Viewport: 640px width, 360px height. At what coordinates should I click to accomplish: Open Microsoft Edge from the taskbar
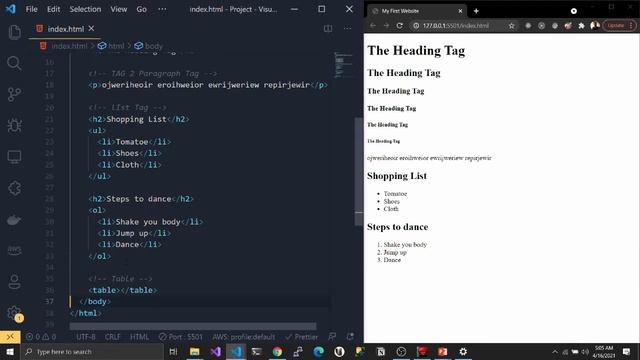coord(318,351)
